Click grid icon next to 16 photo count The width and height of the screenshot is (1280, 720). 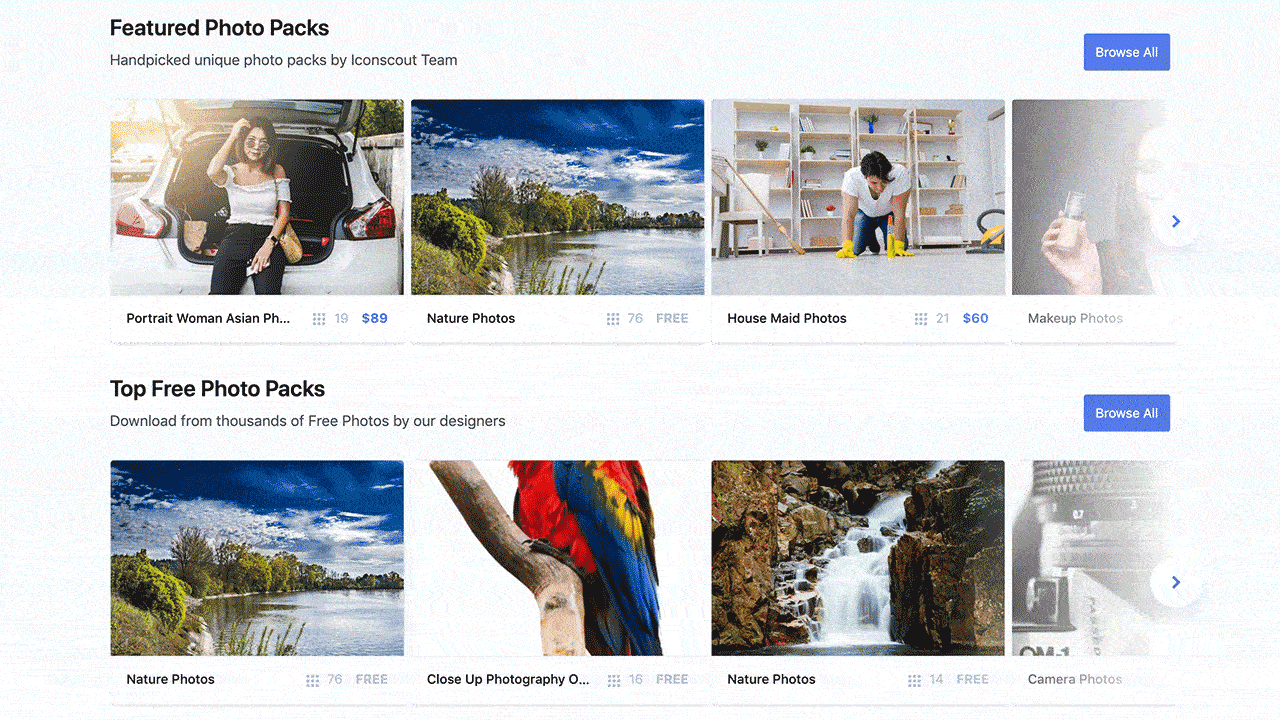click(613, 680)
